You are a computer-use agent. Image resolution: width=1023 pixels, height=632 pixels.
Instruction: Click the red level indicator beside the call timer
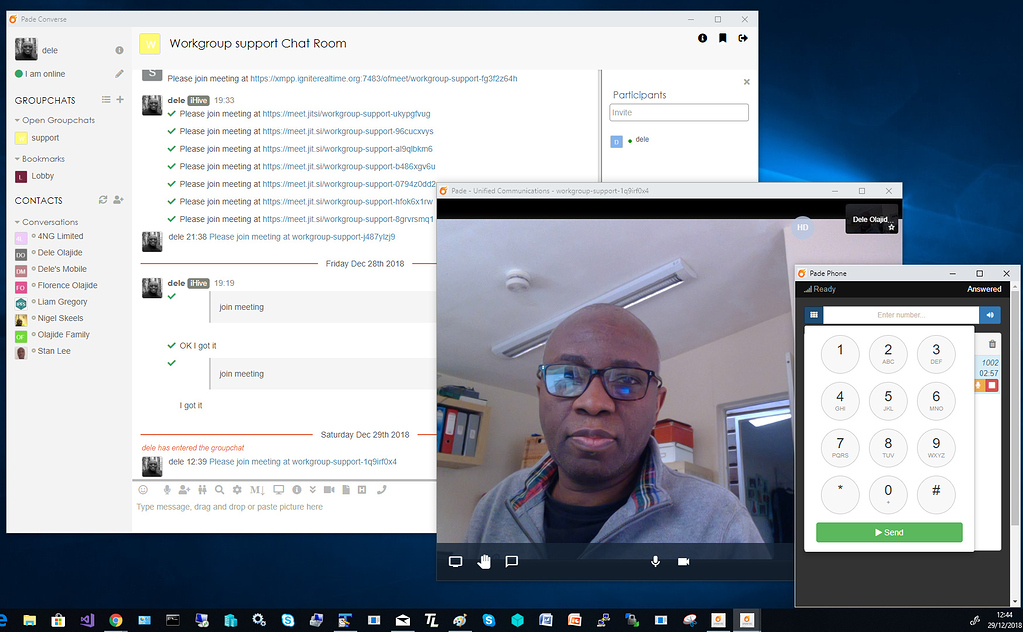coord(992,385)
